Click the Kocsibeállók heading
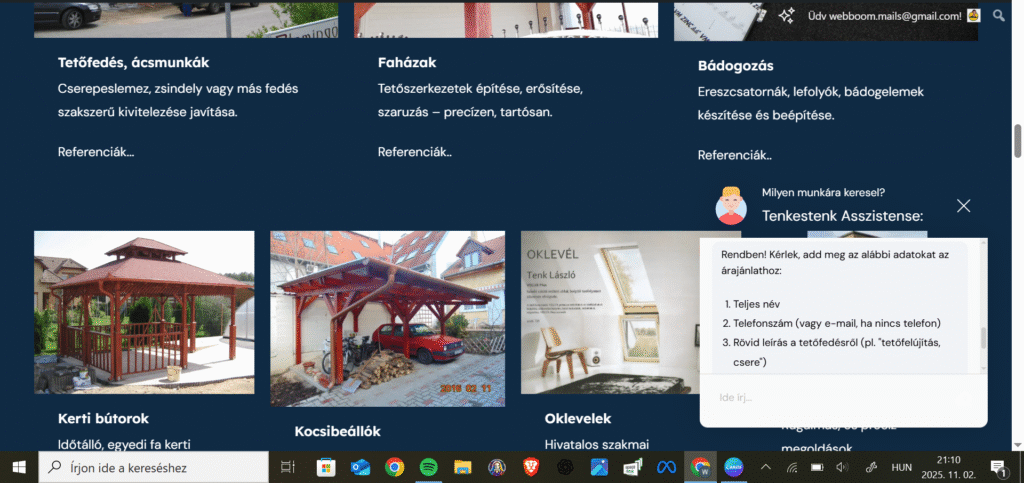The width and height of the screenshot is (1024, 483). tap(338, 431)
